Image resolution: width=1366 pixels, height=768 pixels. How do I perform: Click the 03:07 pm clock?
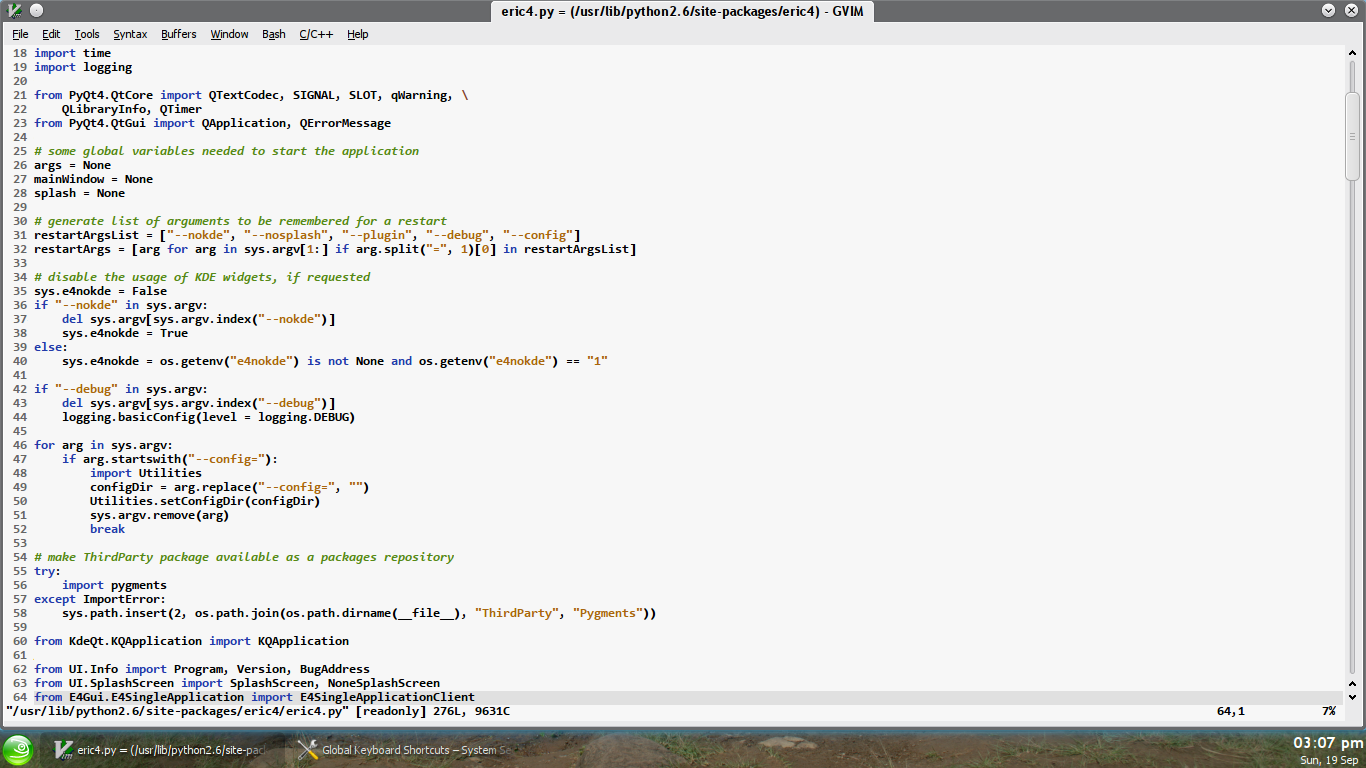tap(1327, 743)
